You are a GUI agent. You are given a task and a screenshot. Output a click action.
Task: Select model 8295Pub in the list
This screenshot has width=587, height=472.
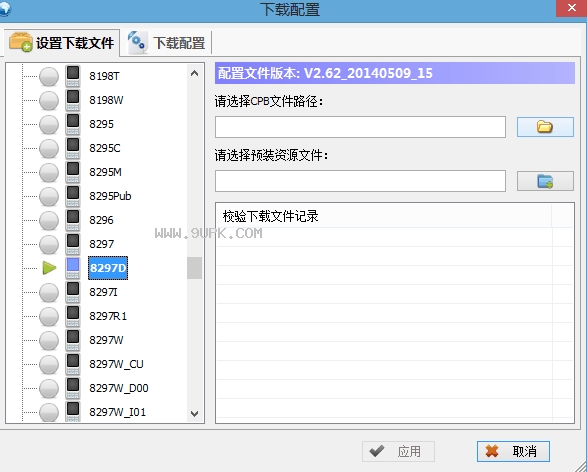[110, 196]
